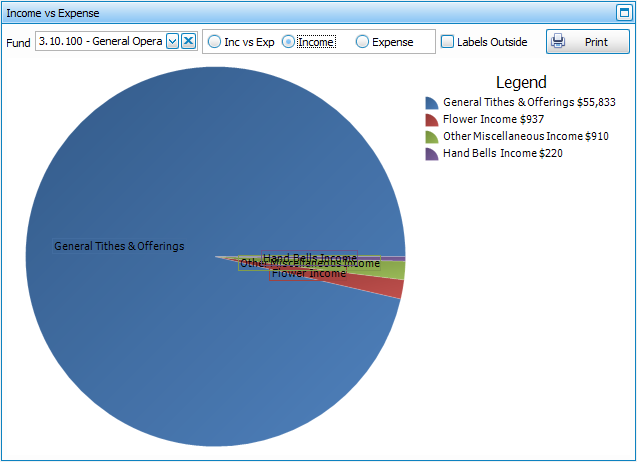Click the red Flower Income legend swatch
Image resolution: width=637 pixels, height=462 pixels.
tap(431, 120)
